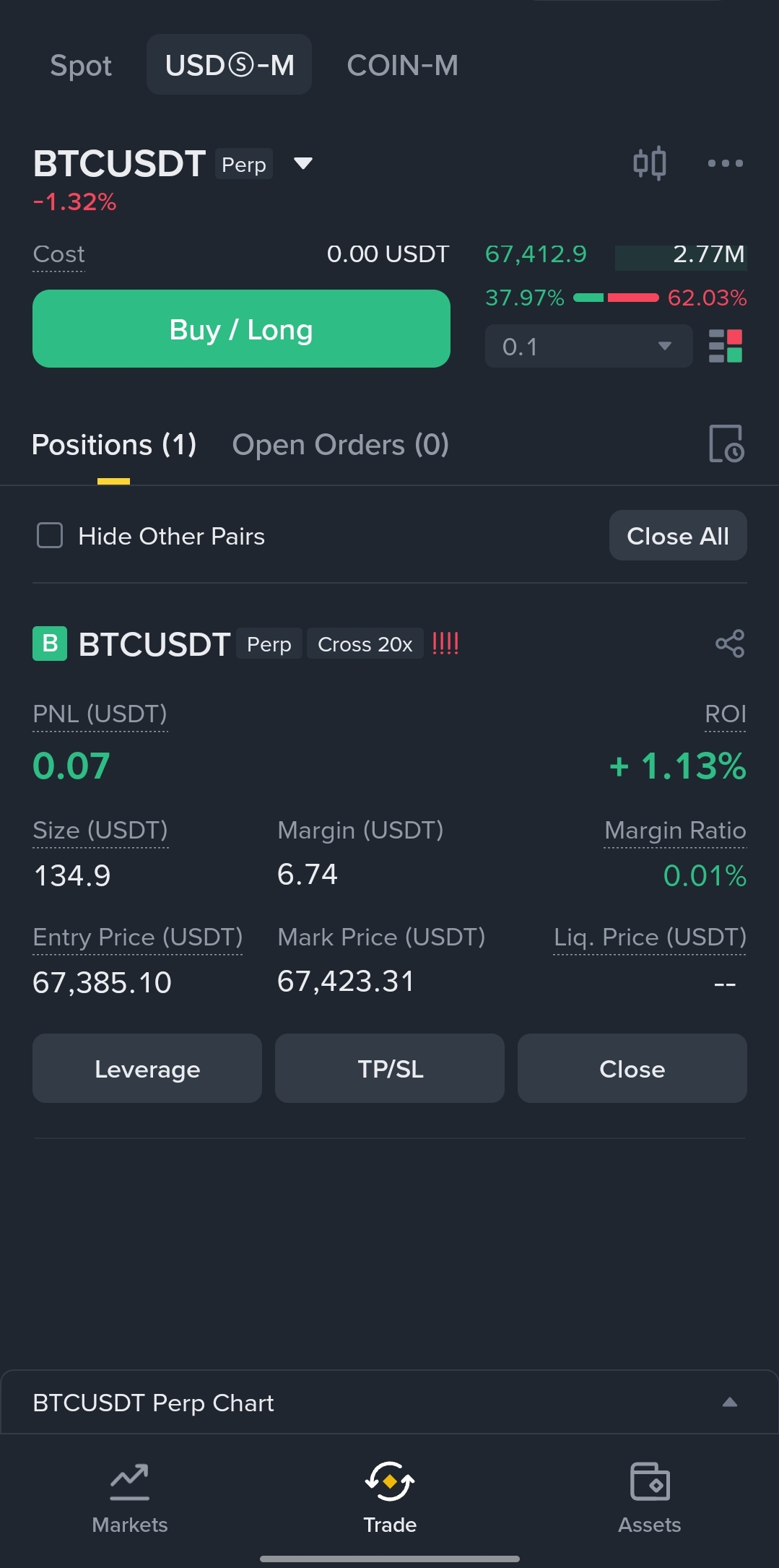Tap the TP/SL button

pyautogui.click(x=390, y=1068)
